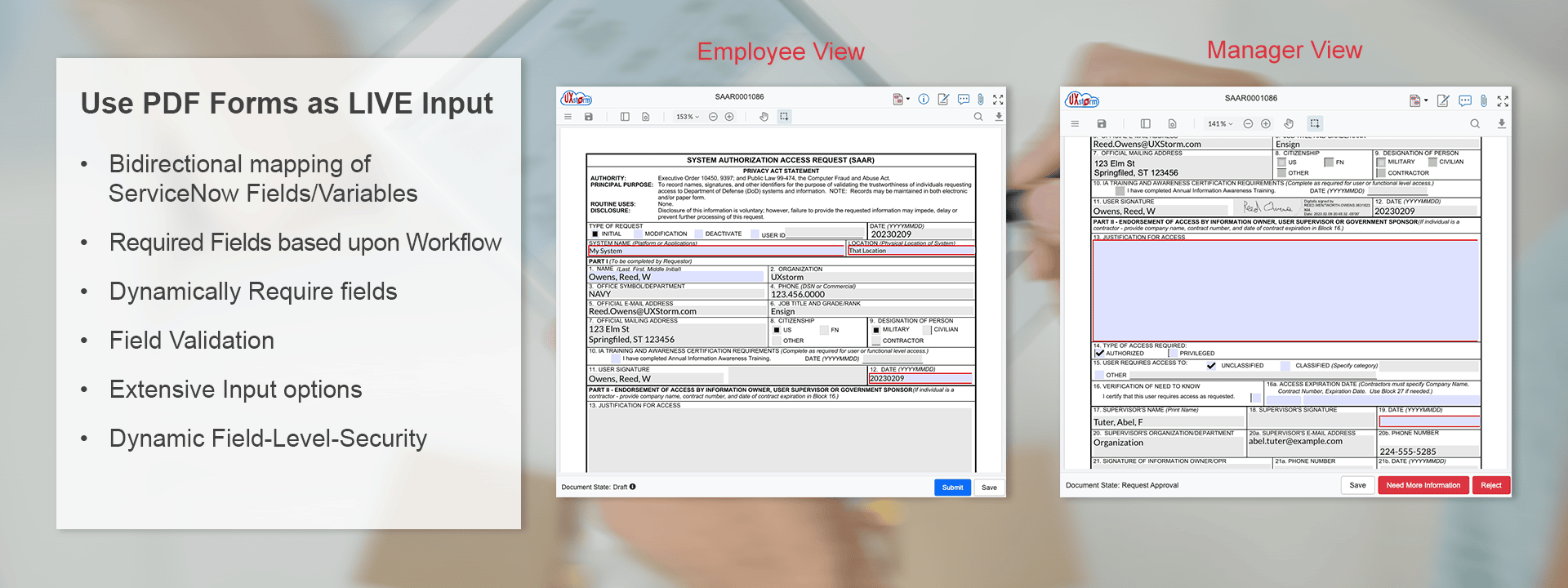Open search magnifier in Employee View toolbar
1568x588 pixels.
click(978, 117)
